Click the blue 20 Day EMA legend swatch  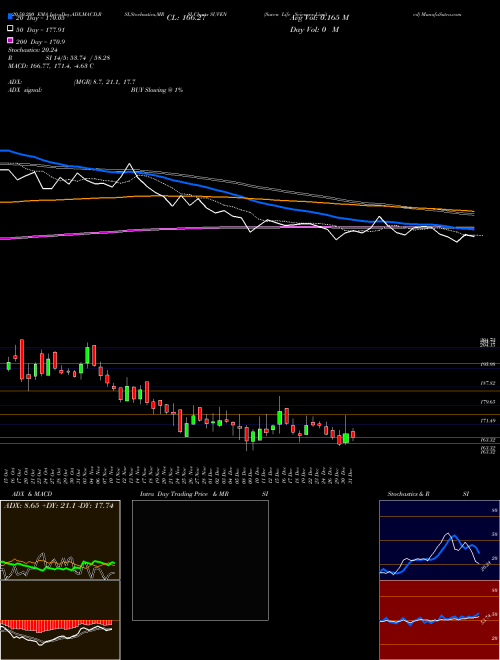pyautogui.click(x=11, y=17)
